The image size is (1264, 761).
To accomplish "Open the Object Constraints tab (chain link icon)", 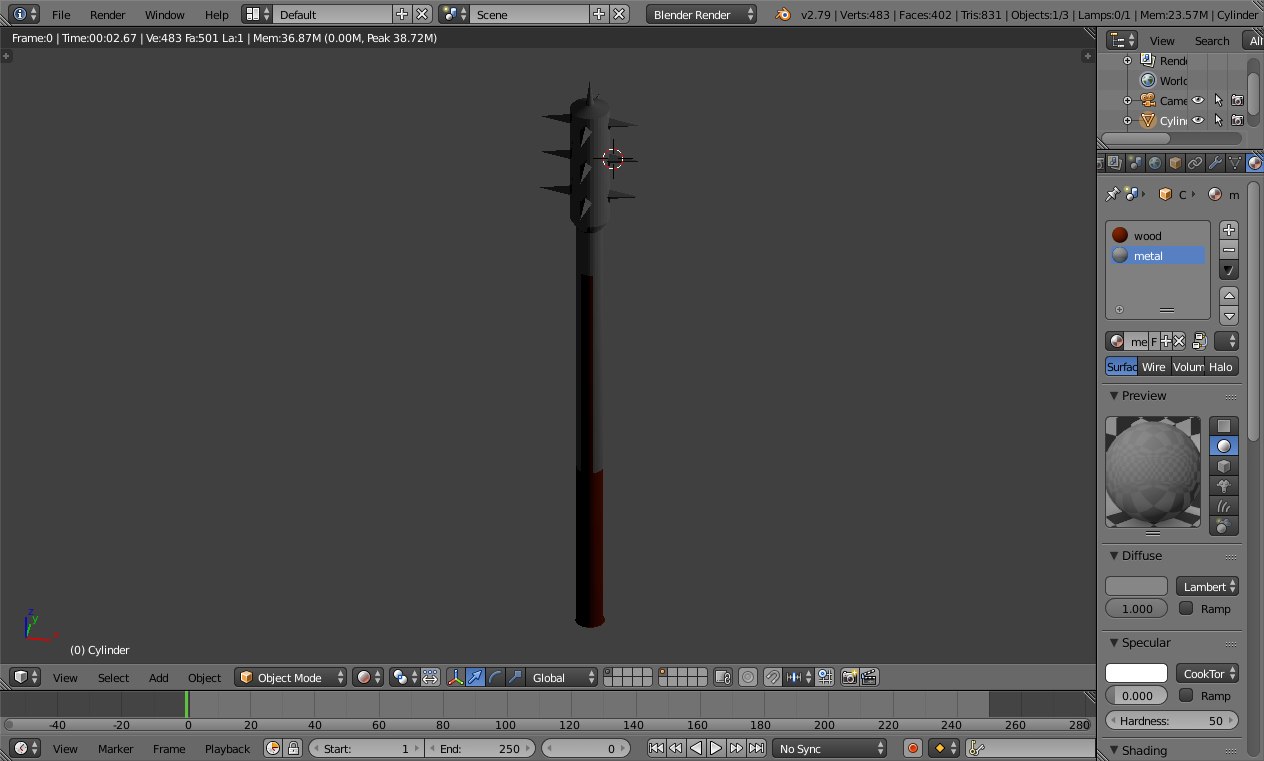I will (1196, 161).
